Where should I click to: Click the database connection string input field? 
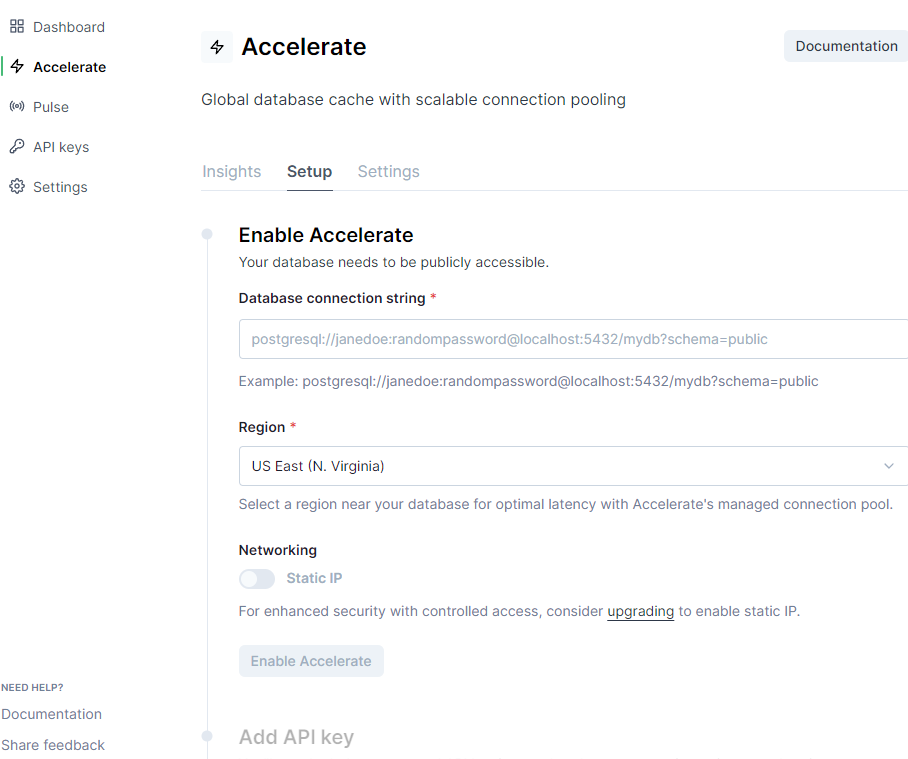[570, 339]
